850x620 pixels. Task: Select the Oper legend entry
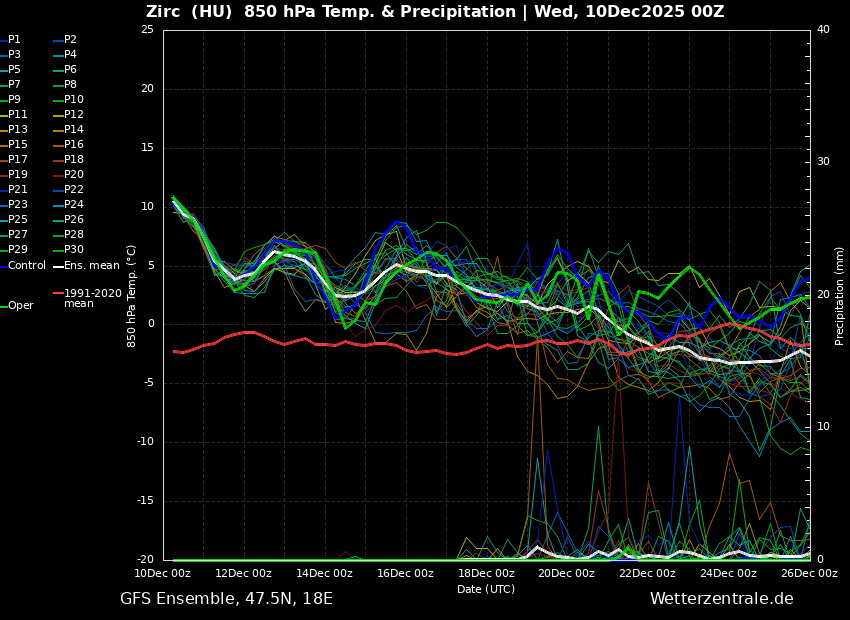[x=20, y=306]
